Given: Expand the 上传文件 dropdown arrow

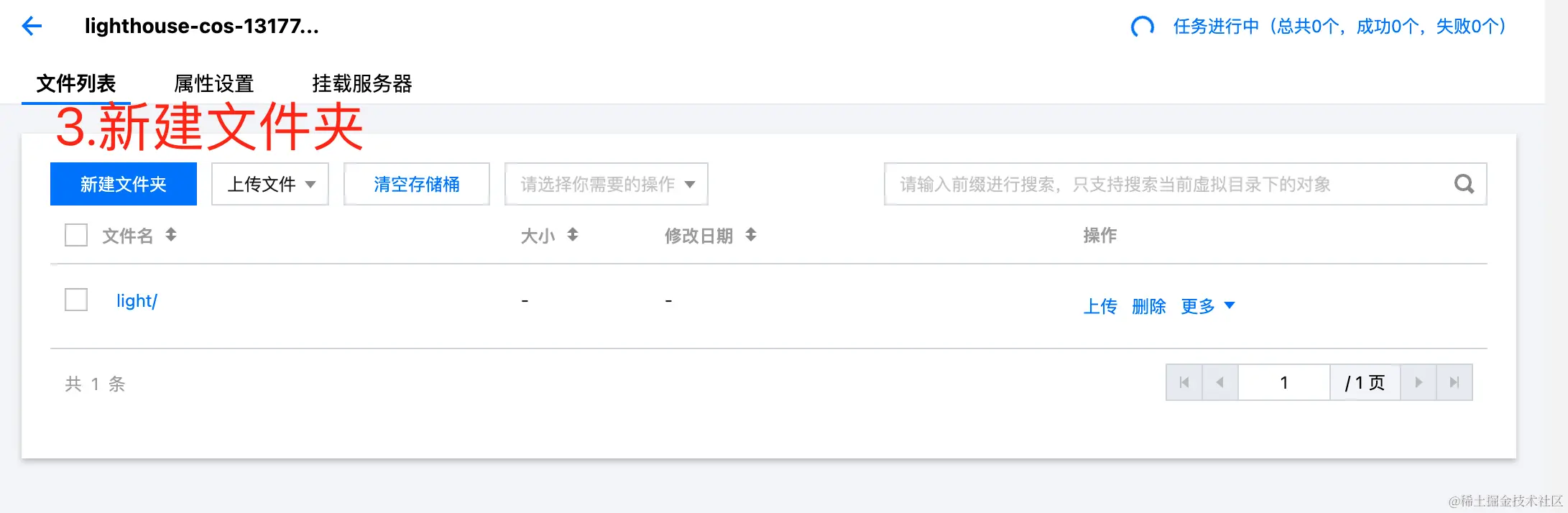Looking at the screenshot, I should click(x=310, y=184).
